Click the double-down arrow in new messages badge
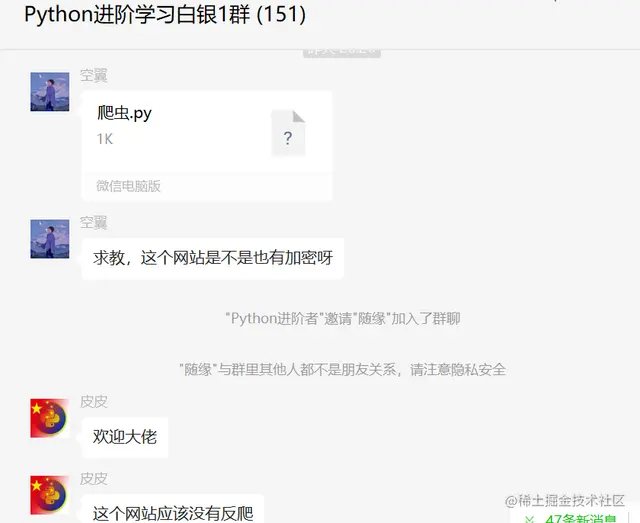Screen dimensions: 640x523 coord(529,519)
